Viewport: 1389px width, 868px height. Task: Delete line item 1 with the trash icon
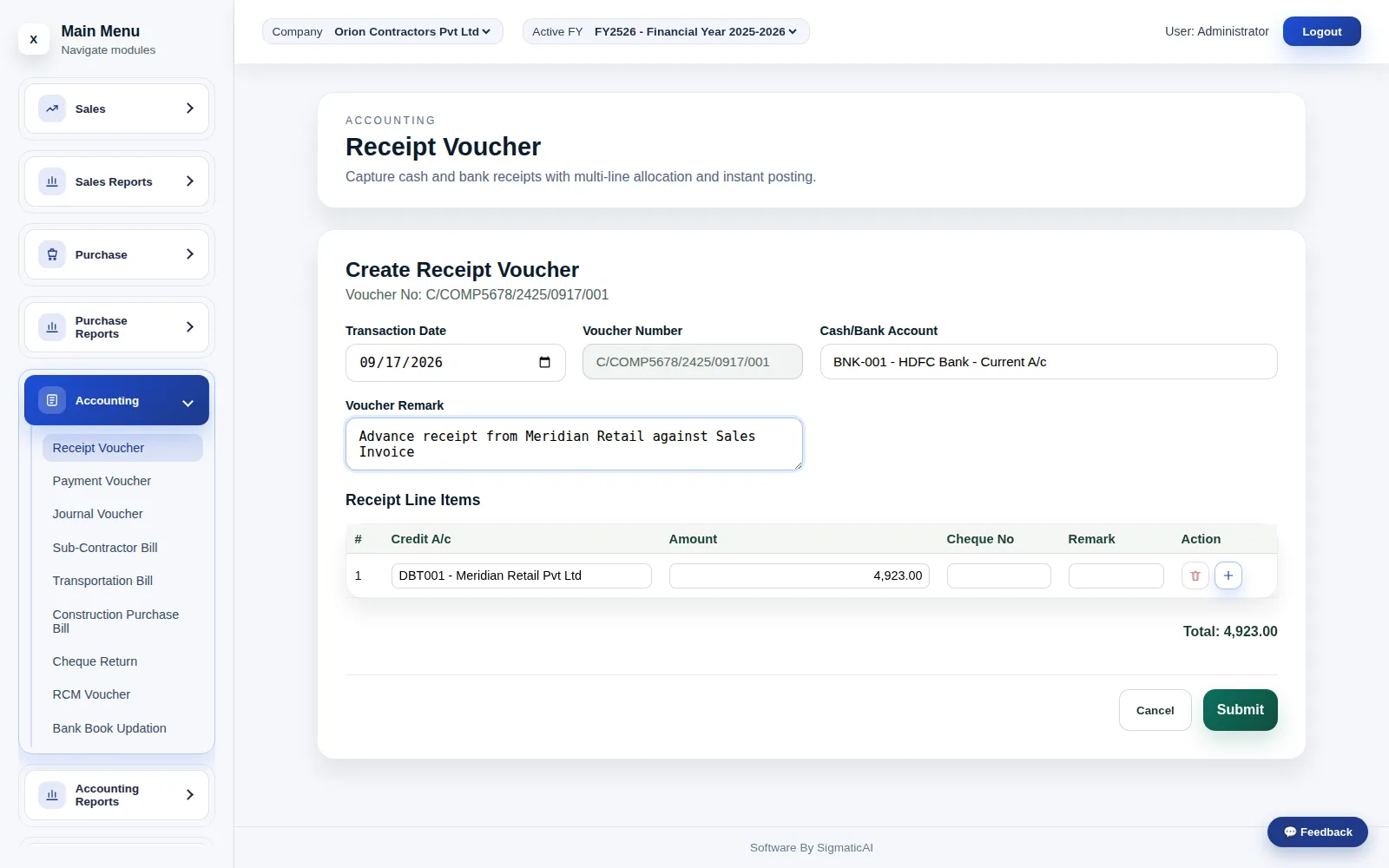[1195, 575]
